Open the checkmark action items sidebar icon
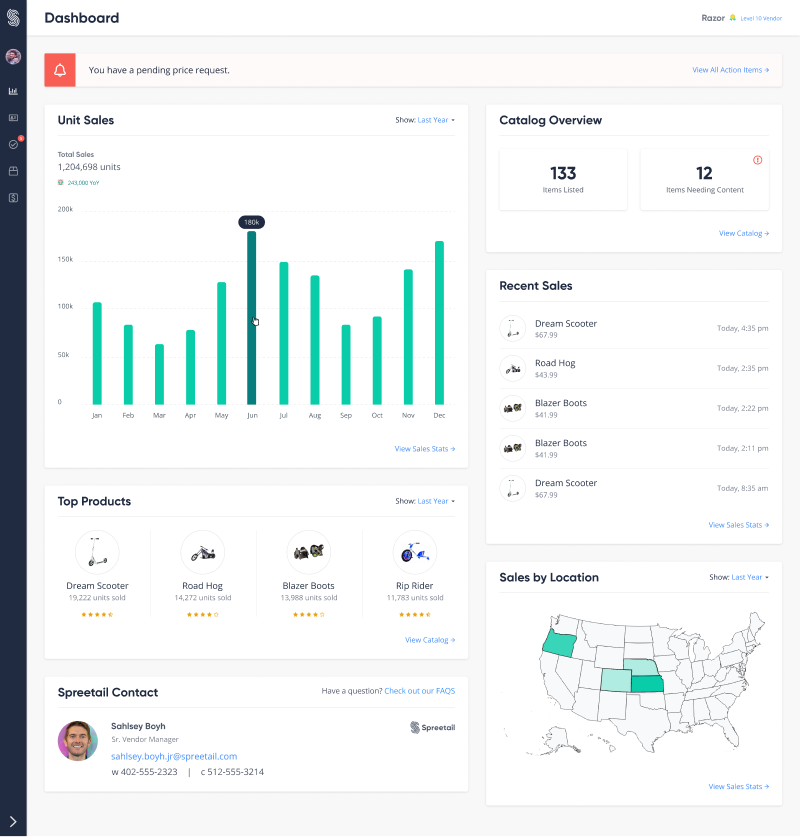 point(13,144)
